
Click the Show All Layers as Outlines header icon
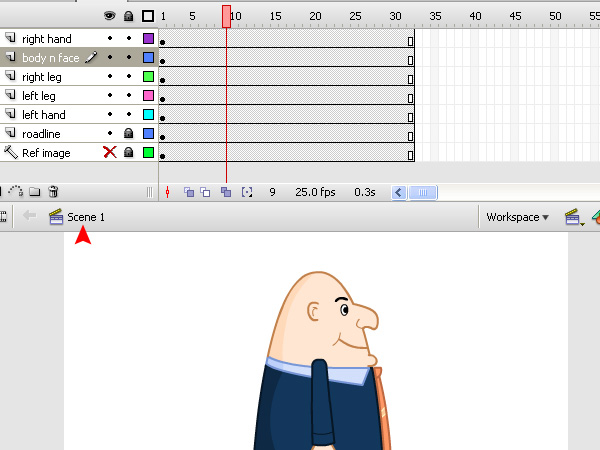point(148,16)
